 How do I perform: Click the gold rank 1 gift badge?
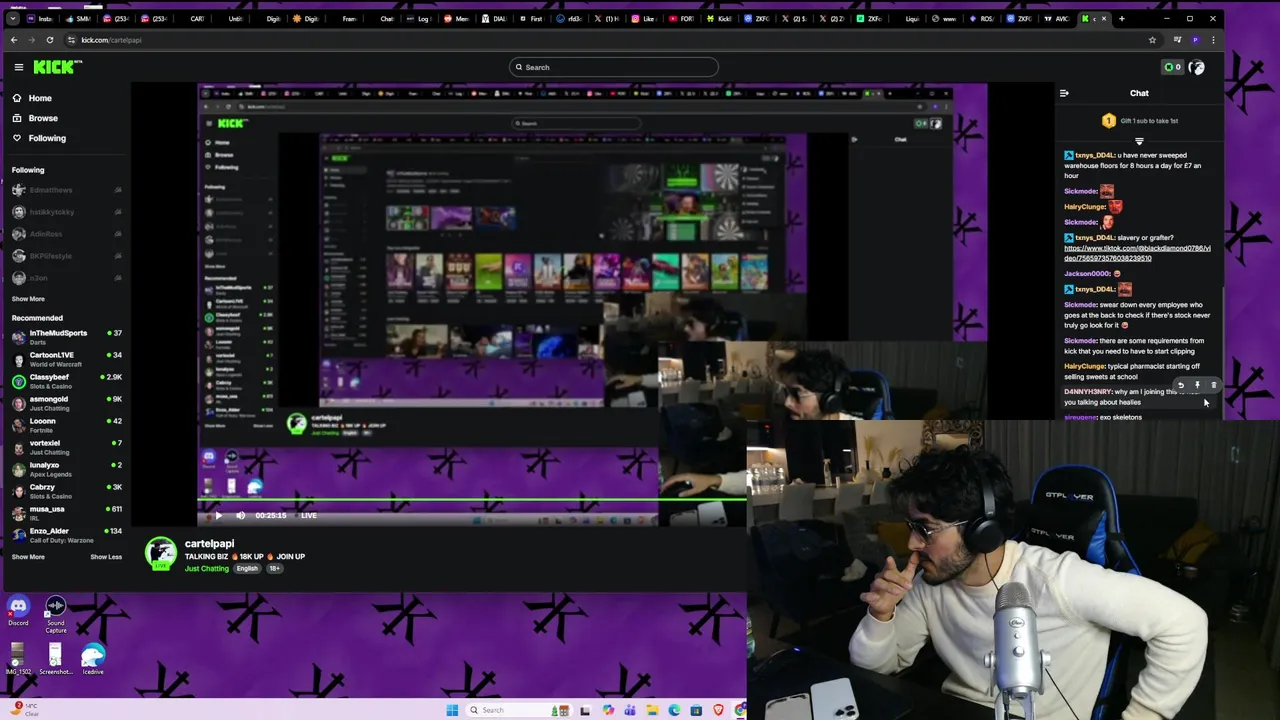(1108, 121)
